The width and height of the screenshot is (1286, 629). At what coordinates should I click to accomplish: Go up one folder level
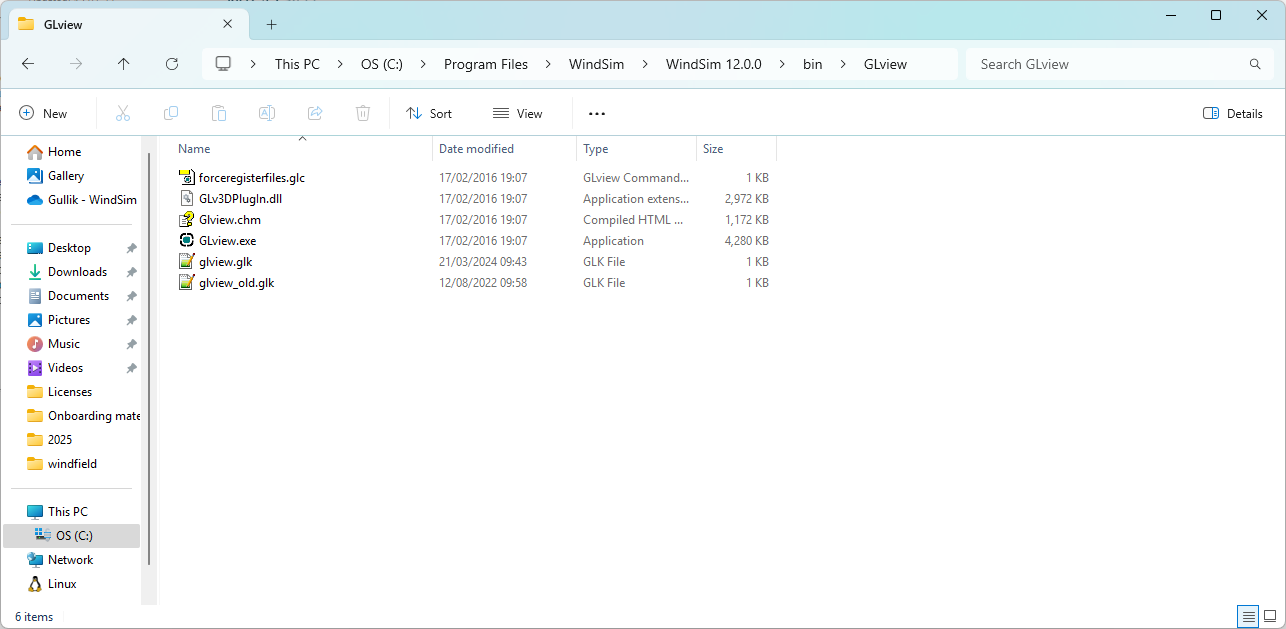[124, 64]
